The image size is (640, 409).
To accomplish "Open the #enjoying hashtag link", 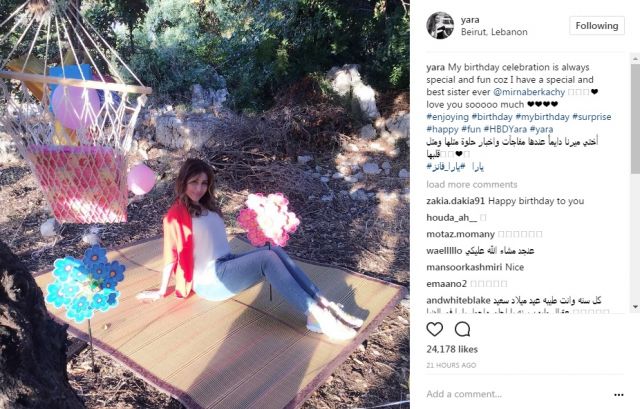I will (447, 117).
